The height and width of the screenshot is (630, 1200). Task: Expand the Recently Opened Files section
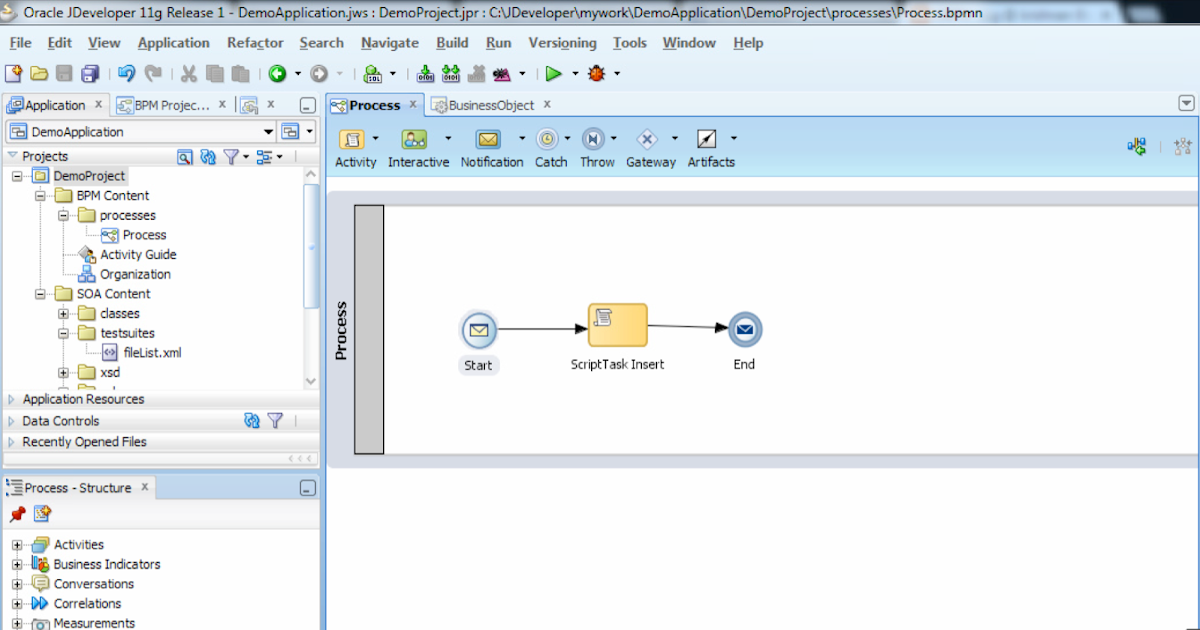pos(11,442)
